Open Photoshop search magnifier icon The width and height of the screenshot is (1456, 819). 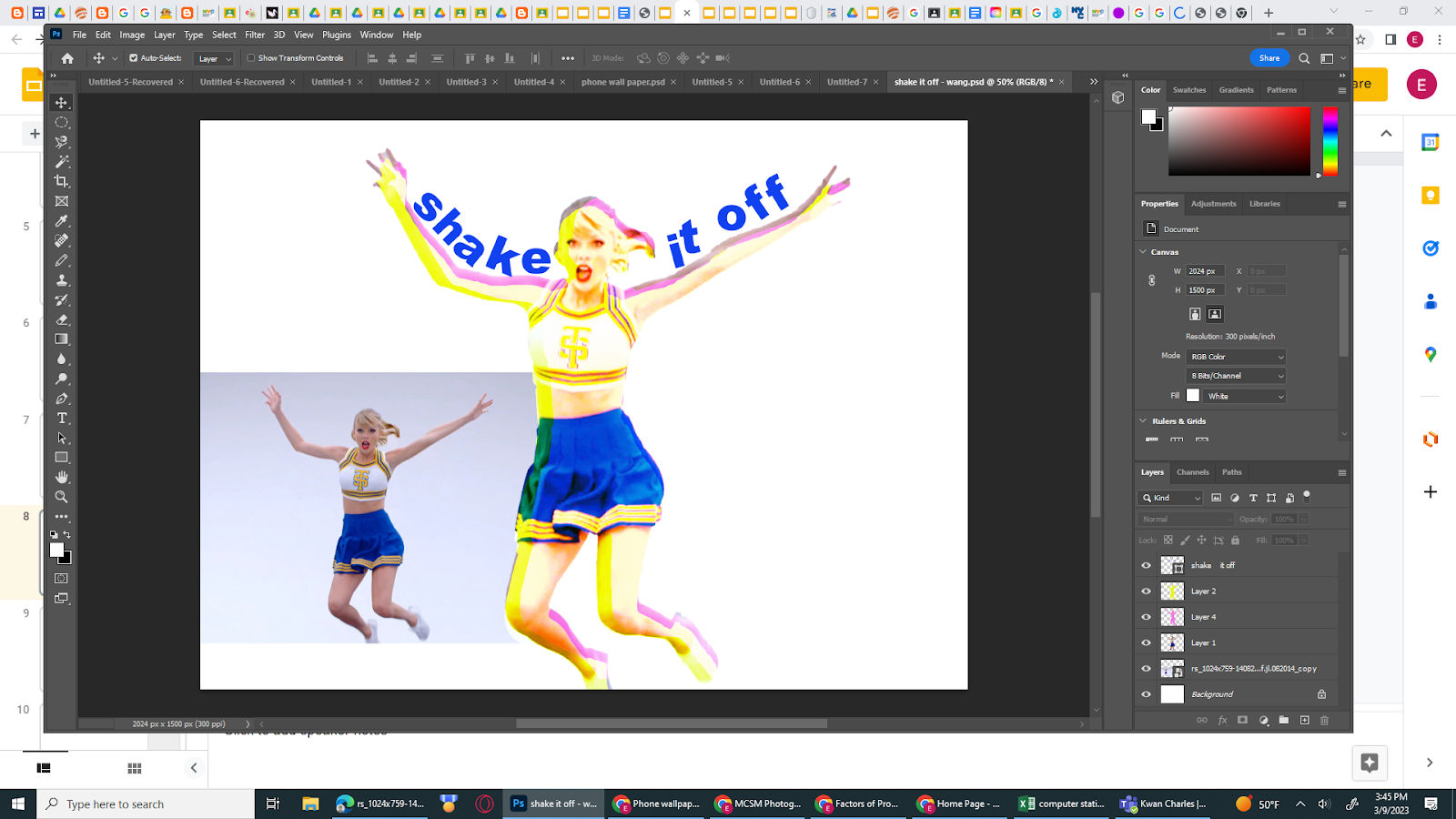(x=1304, y=58)
